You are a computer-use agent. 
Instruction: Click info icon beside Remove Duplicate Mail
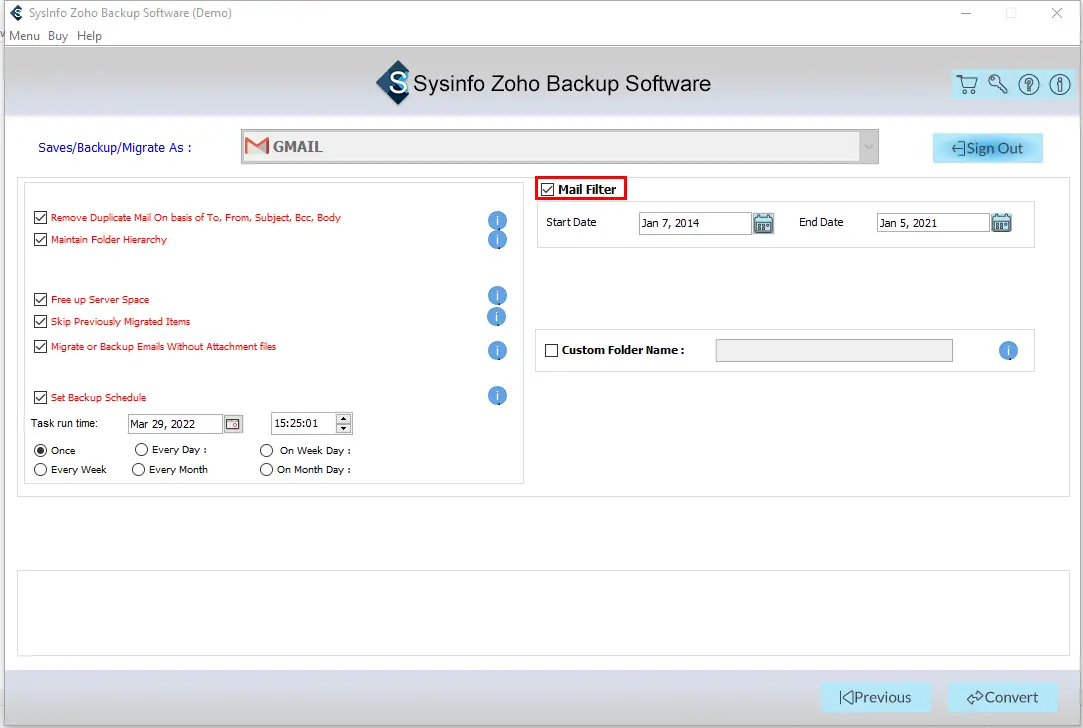point(497,220)
